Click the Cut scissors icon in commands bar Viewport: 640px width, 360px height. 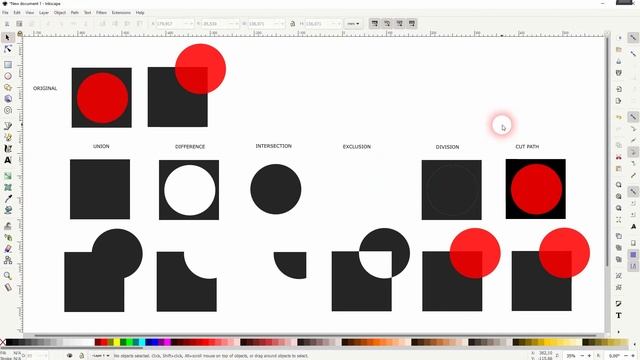[619, 157]
